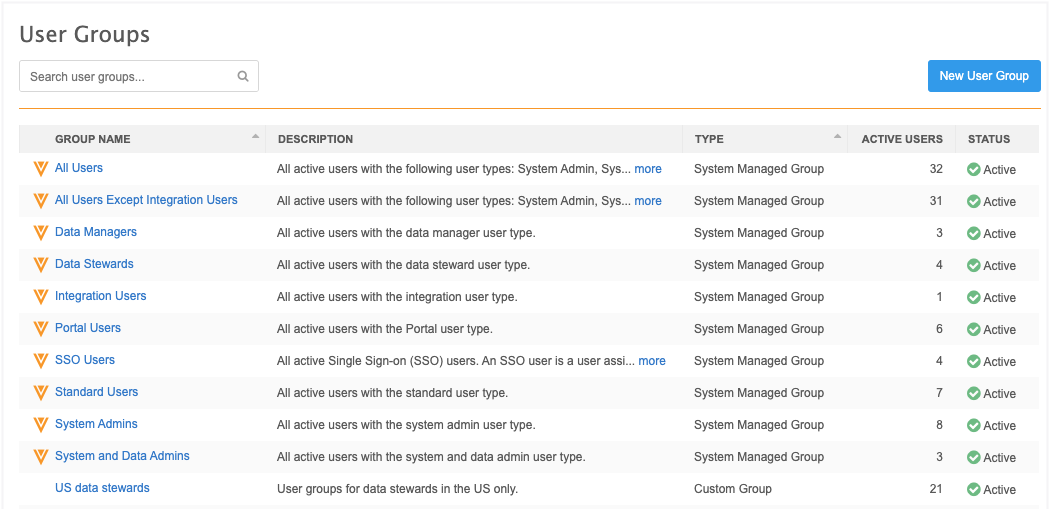Open the Data Stewards group link
Screen dimensions: 1051x509
94,264
